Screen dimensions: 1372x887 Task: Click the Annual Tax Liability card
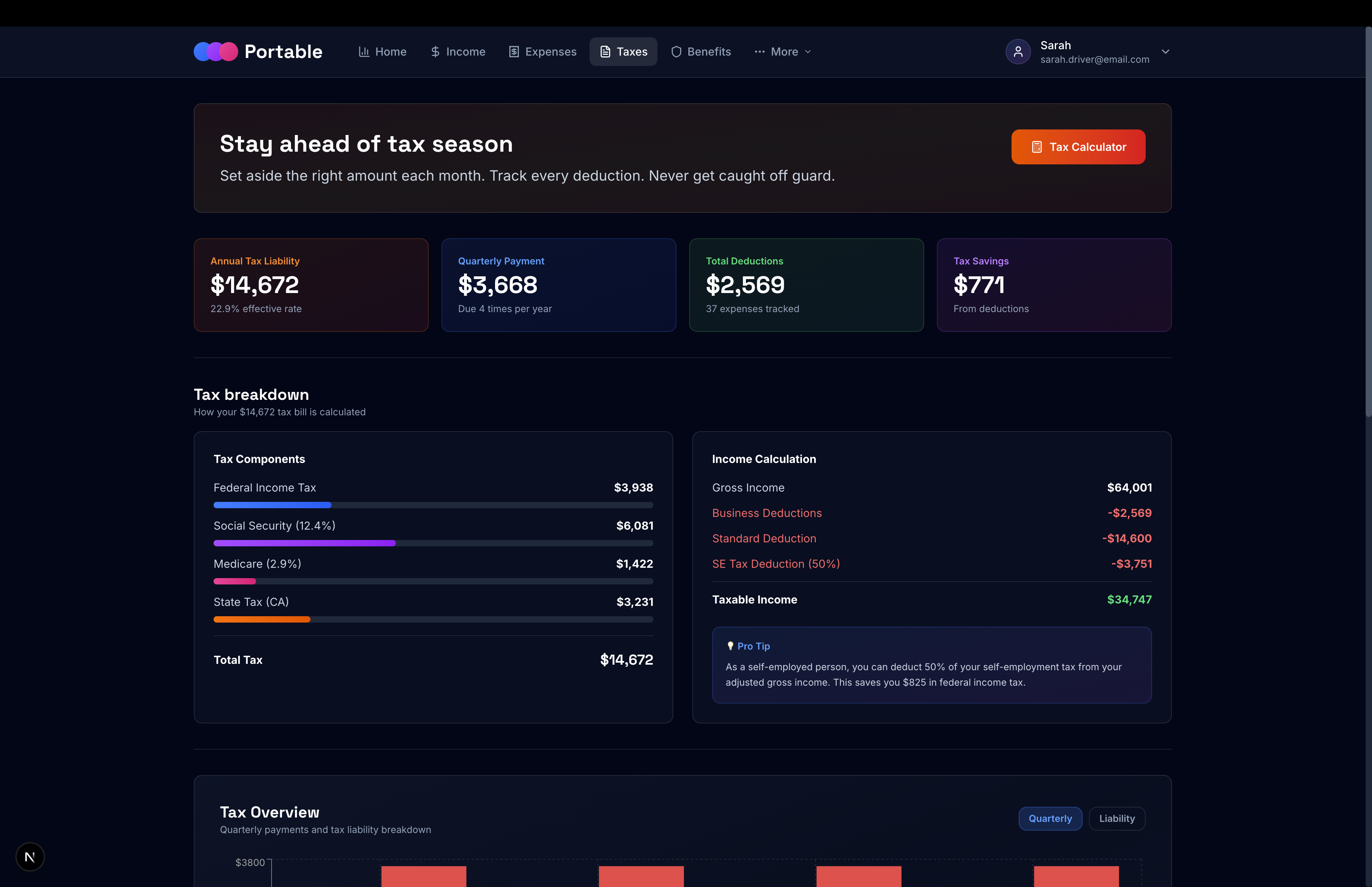(x=311, y=285)
